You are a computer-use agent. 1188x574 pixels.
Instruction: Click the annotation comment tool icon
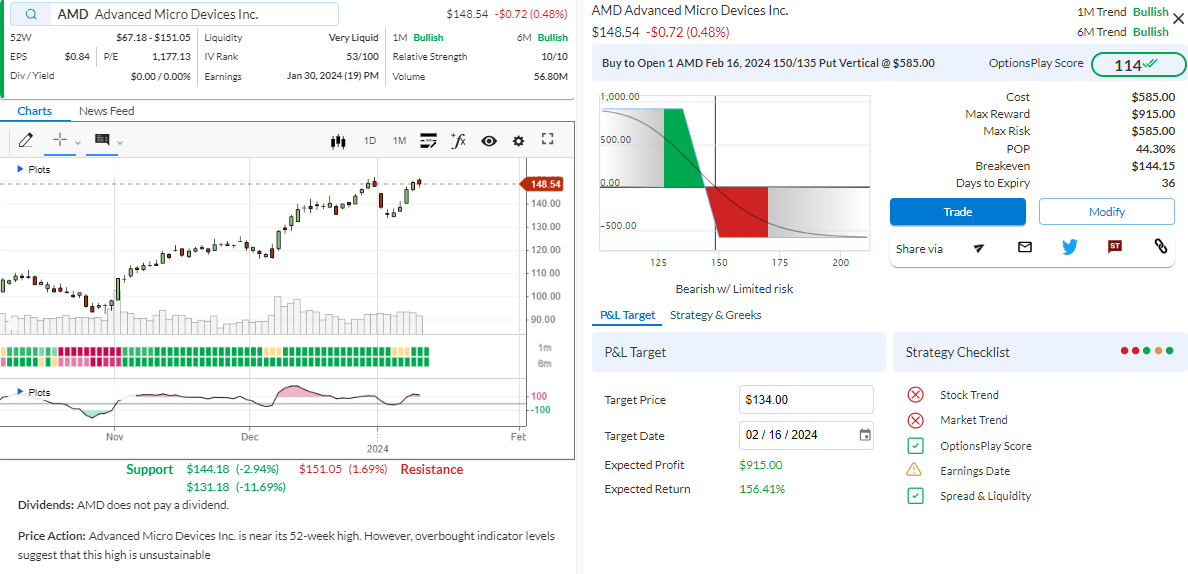pyautogui.click(x=102, y=140)
